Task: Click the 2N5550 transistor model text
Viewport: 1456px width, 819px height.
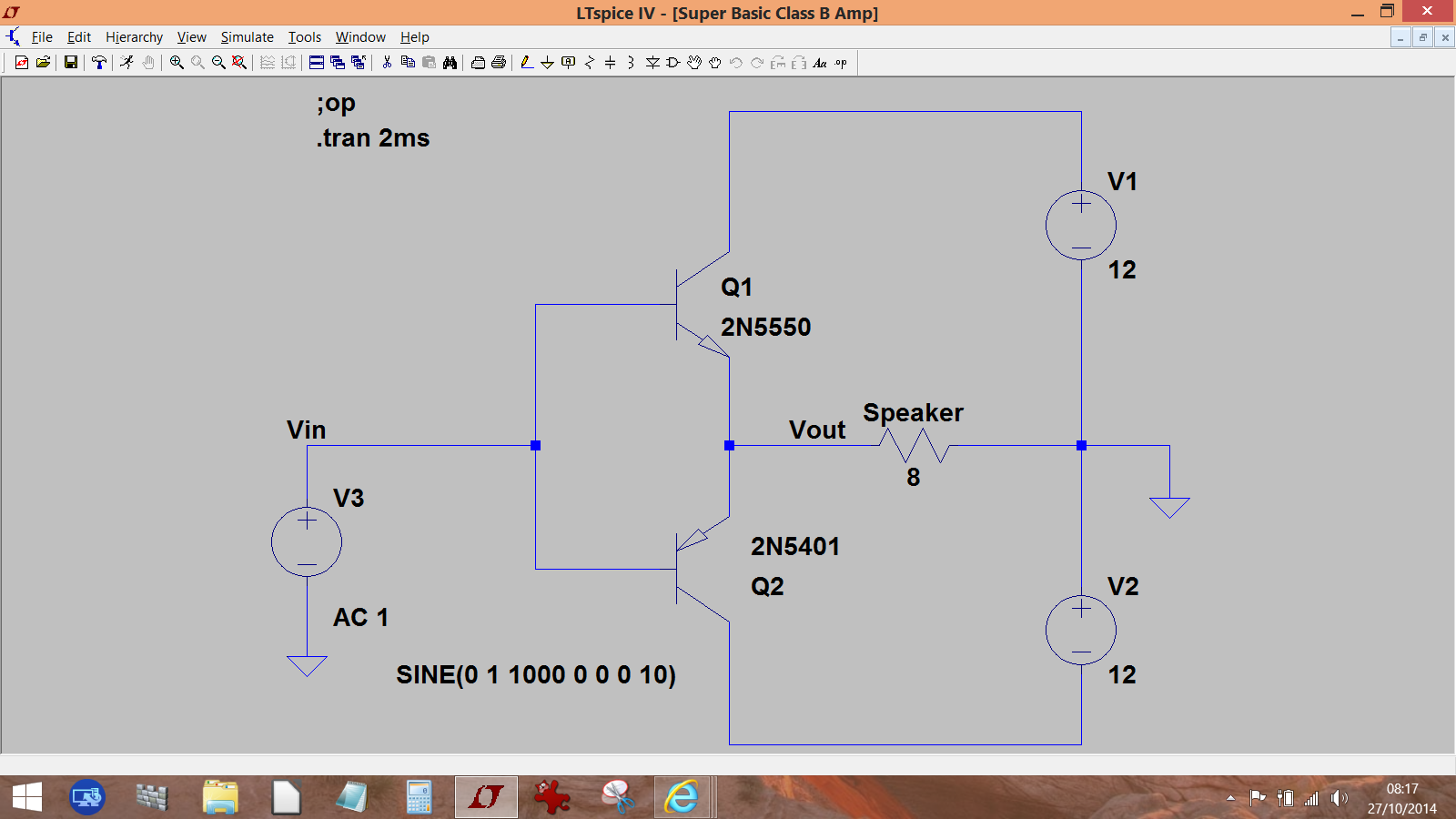Action: tap(765, 328)
